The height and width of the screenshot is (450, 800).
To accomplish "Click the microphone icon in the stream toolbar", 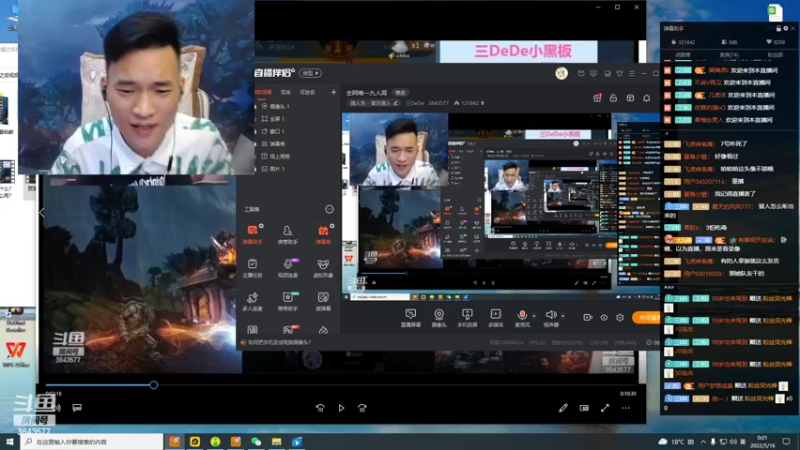I will pyautogui.click(x=522, y=315).
